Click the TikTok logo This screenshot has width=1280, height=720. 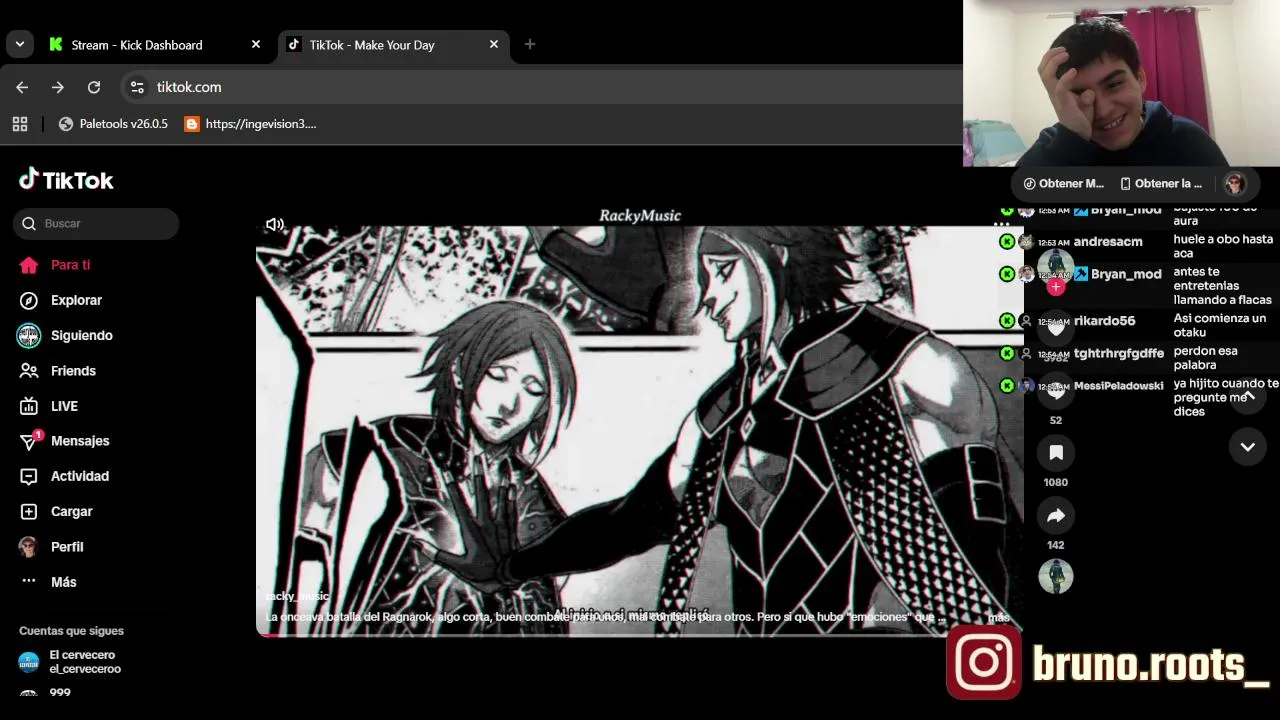coord(66,180)
